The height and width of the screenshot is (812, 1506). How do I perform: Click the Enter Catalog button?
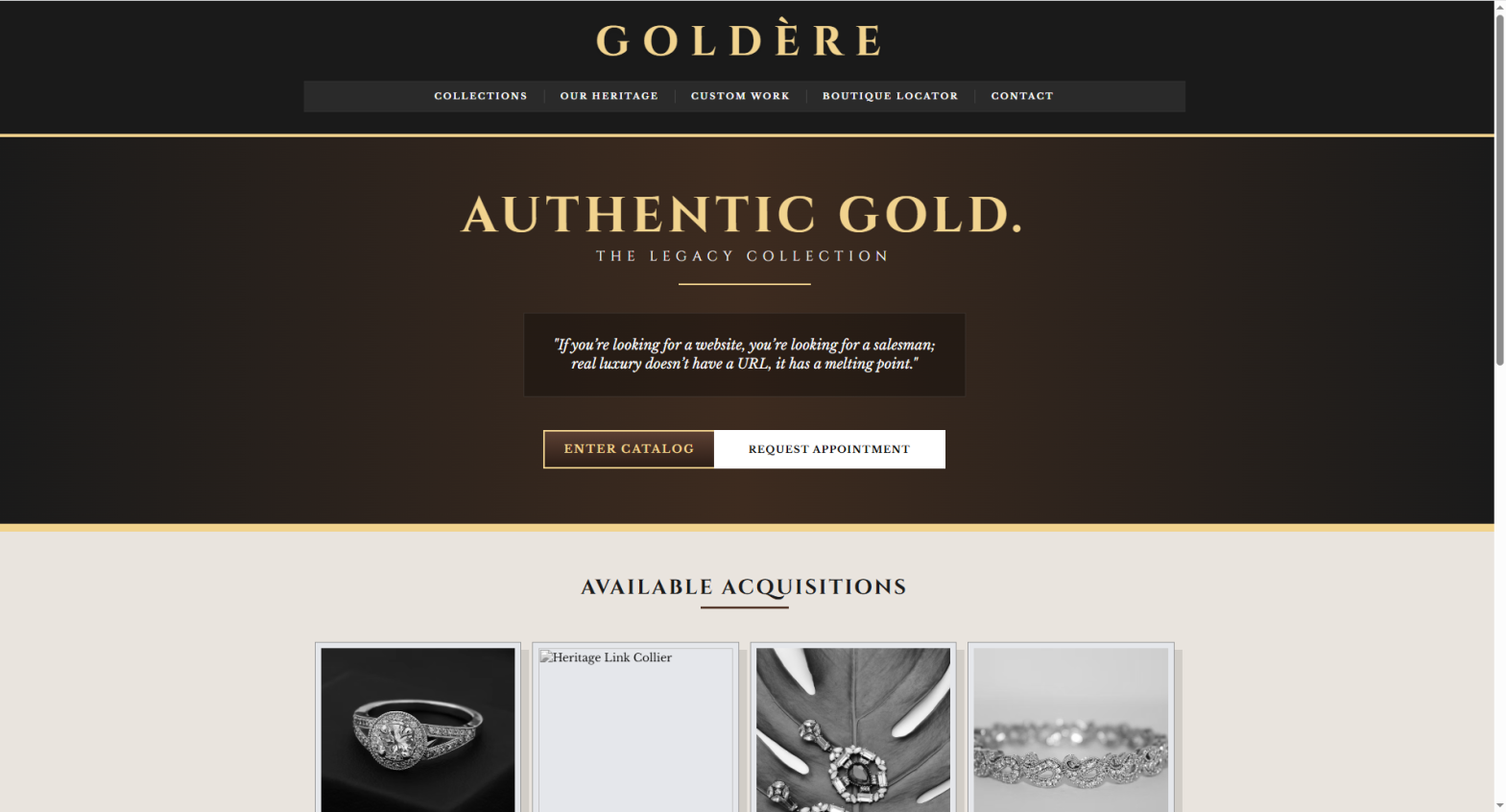point(629,449)
